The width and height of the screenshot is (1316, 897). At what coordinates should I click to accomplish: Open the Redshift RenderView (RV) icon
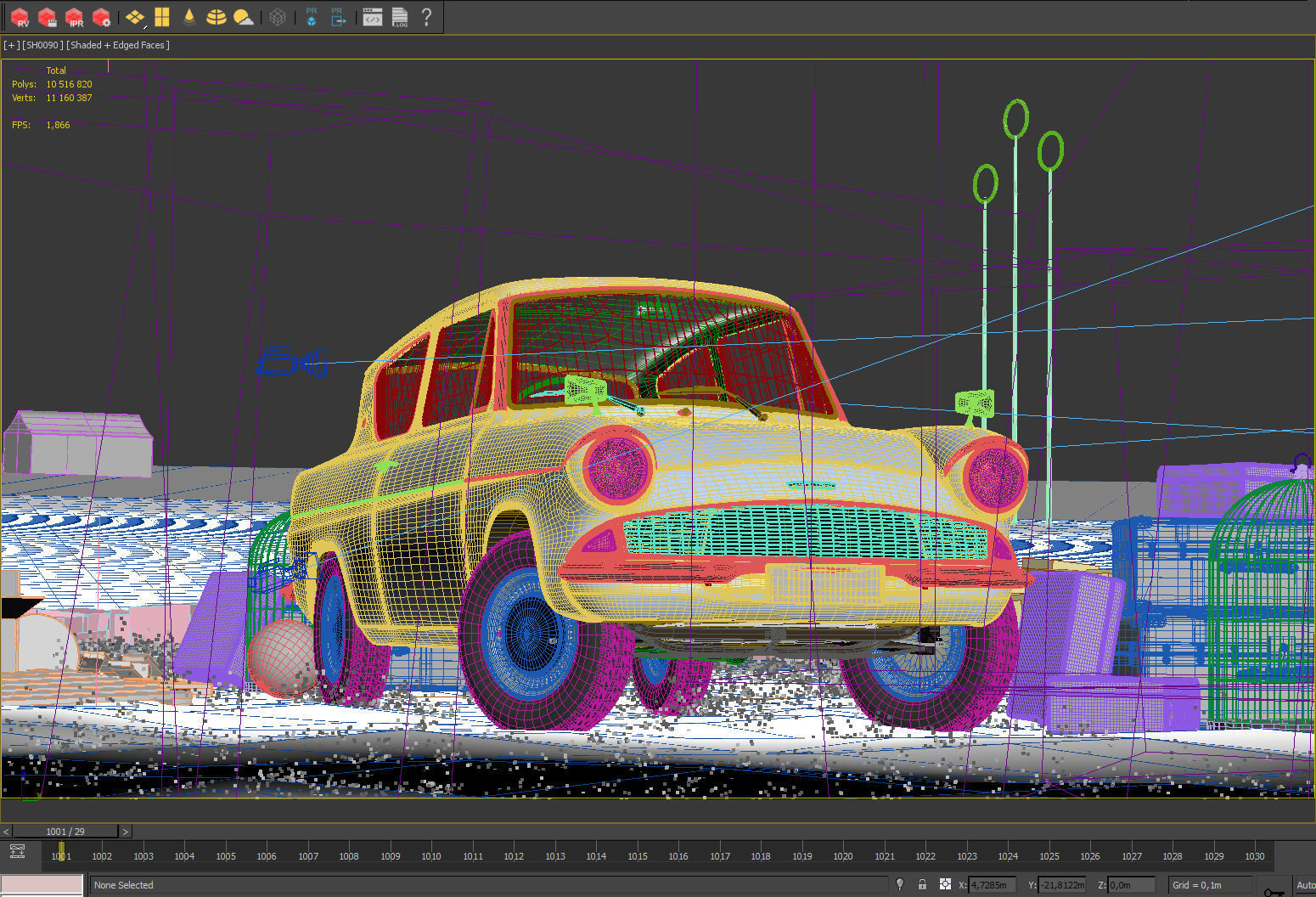20,17
